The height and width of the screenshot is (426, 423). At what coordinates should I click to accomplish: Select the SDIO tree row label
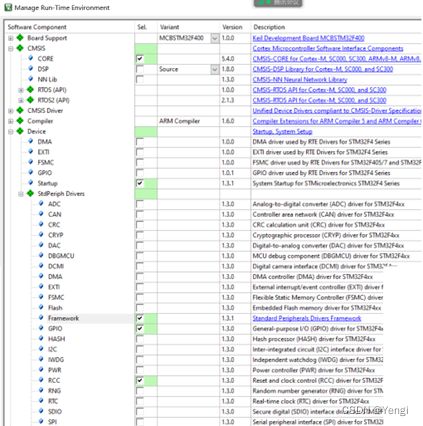pos(55,411)
